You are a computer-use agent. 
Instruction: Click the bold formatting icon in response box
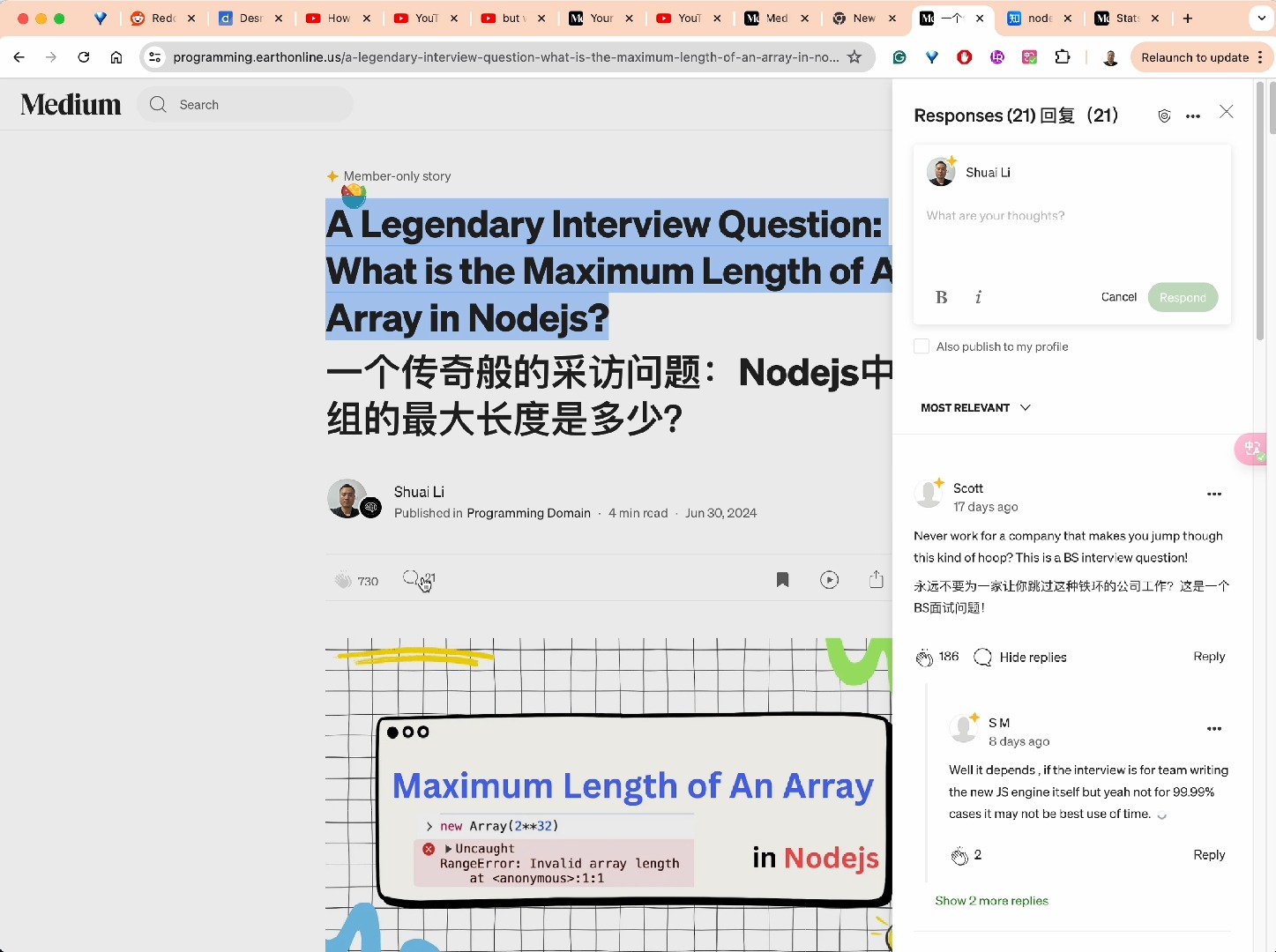tap(941, 297)
